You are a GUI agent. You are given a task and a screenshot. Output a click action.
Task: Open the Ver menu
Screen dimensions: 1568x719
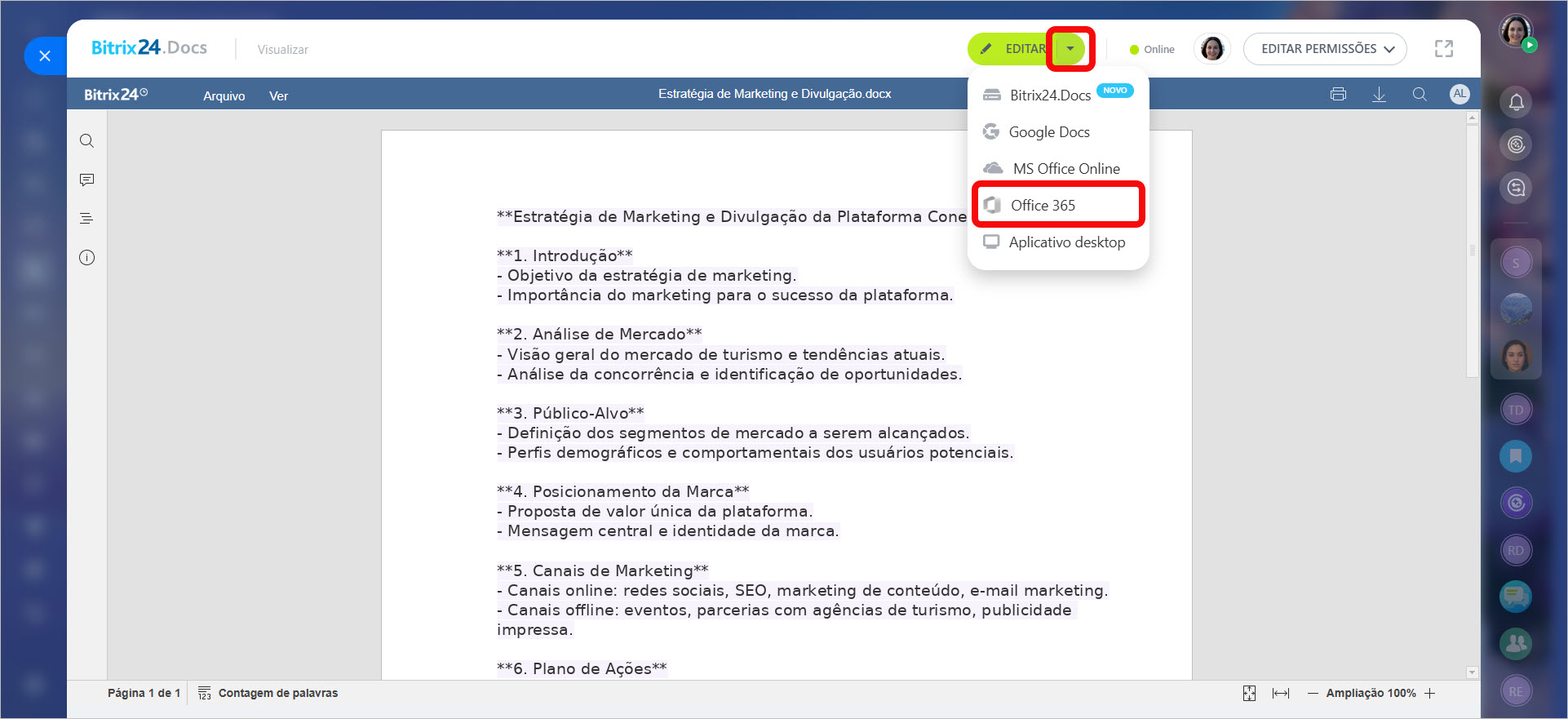click(x=278, y=95)
